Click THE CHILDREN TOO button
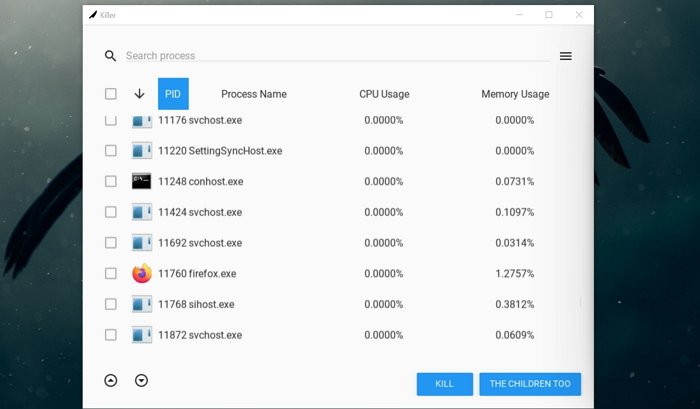The width and height of the screenshot is (700, 409). pyautogui.click(x=530, y=384)
